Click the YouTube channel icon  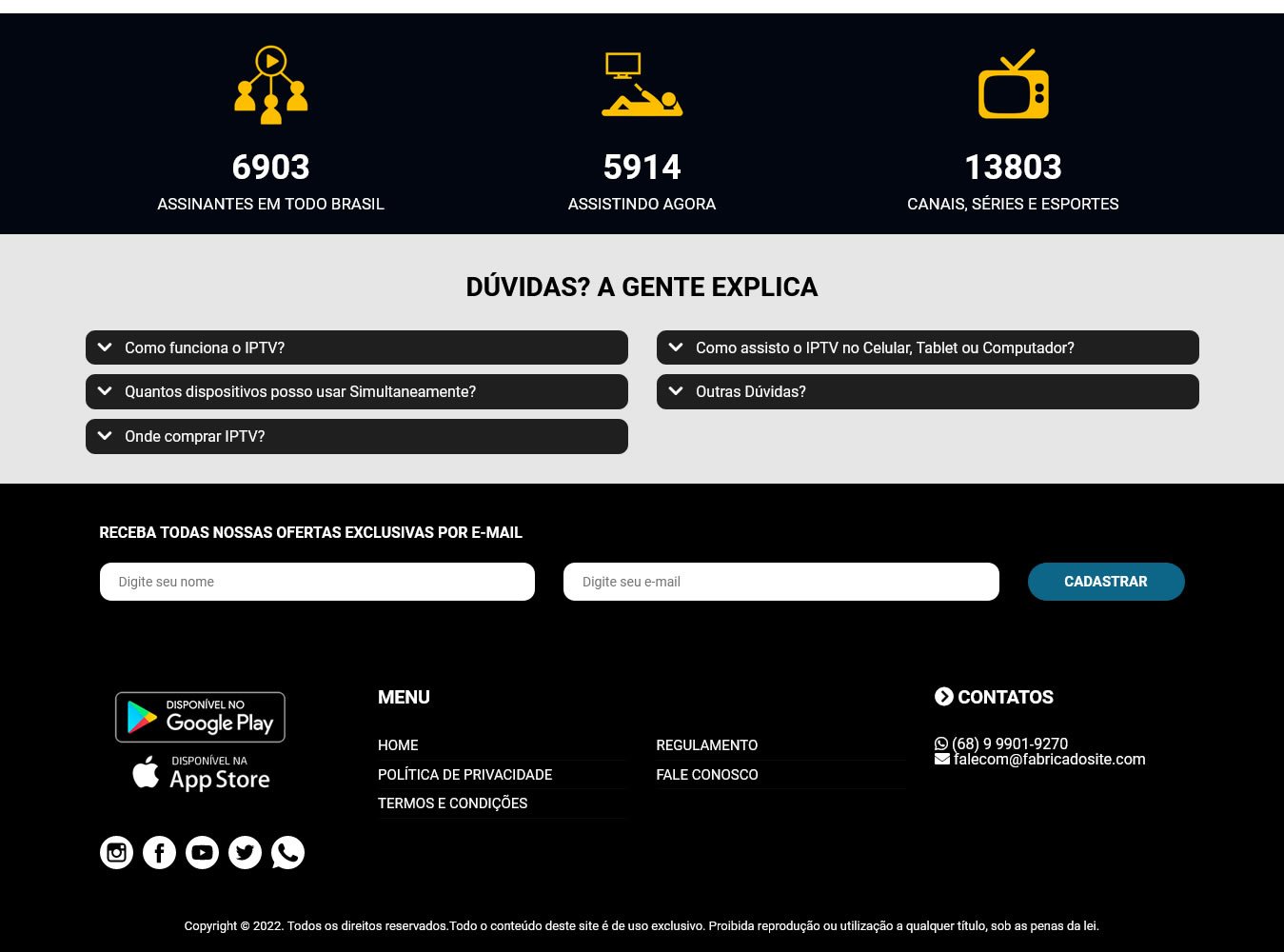click(x=202, y=852)
